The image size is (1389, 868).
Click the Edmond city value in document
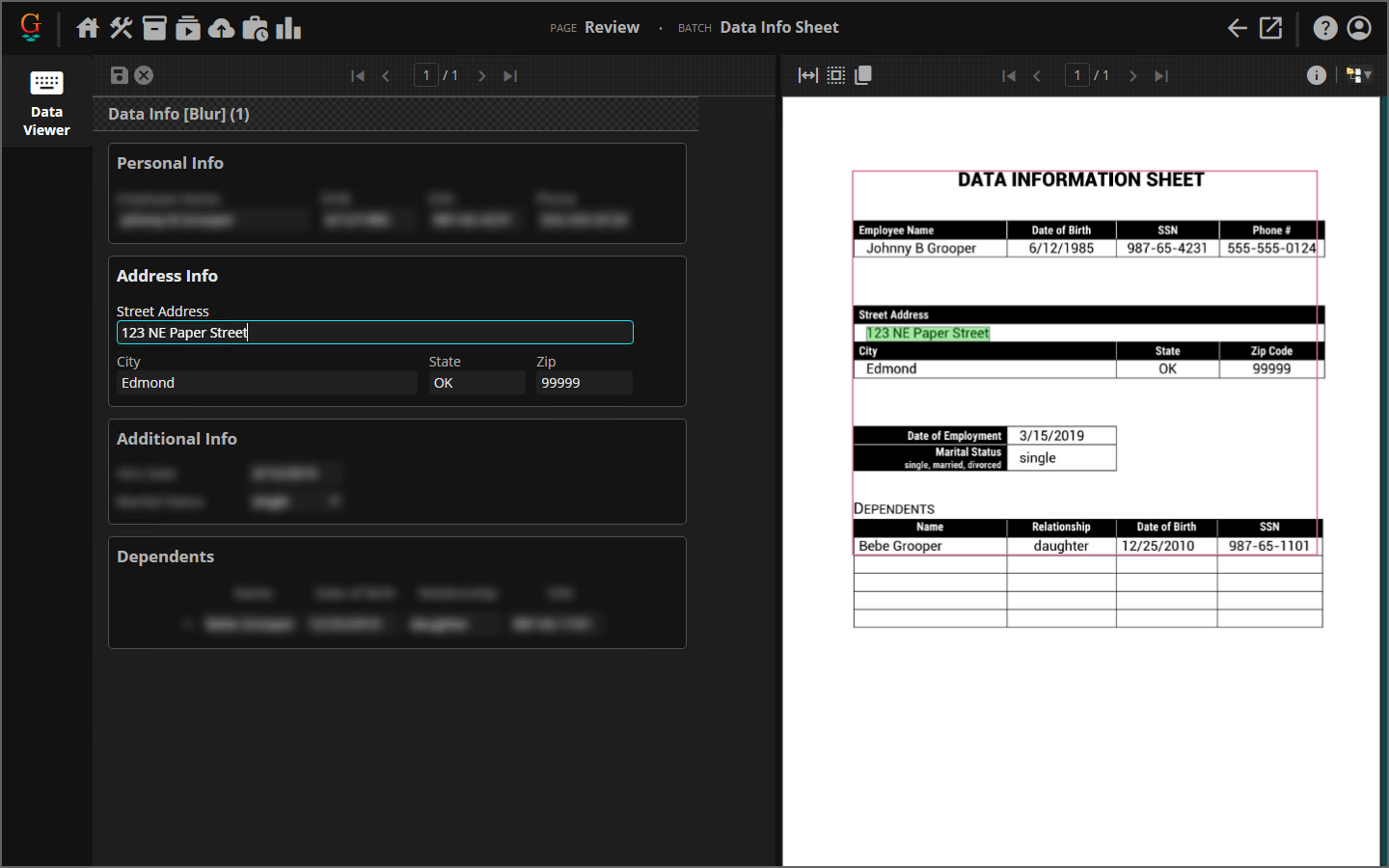891,369
